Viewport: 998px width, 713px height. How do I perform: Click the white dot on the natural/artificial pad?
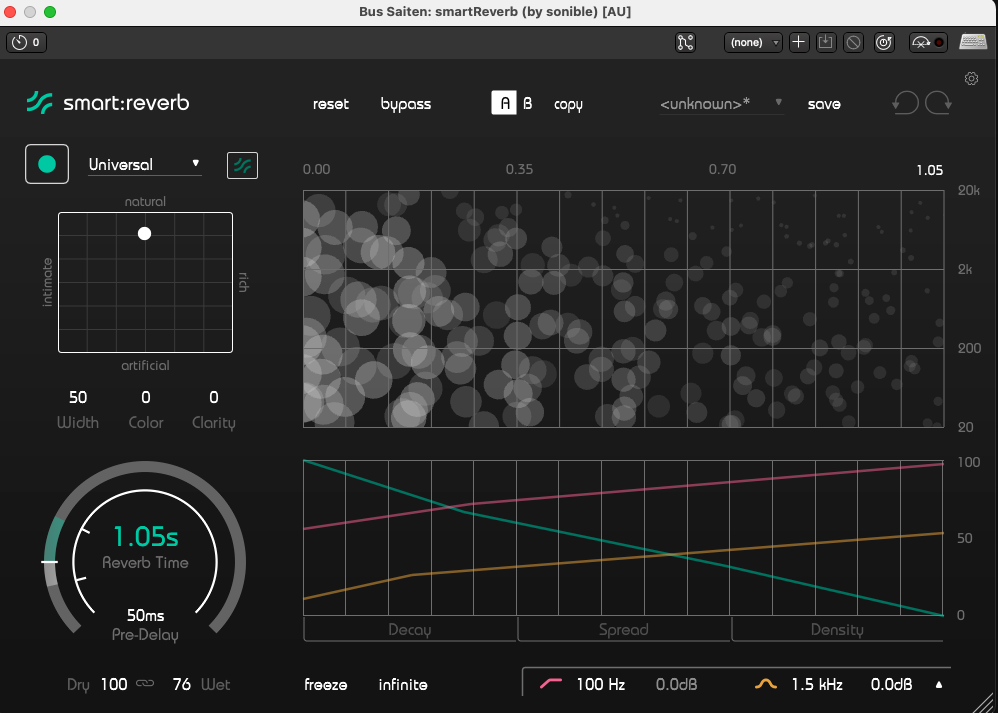point(144,234)
